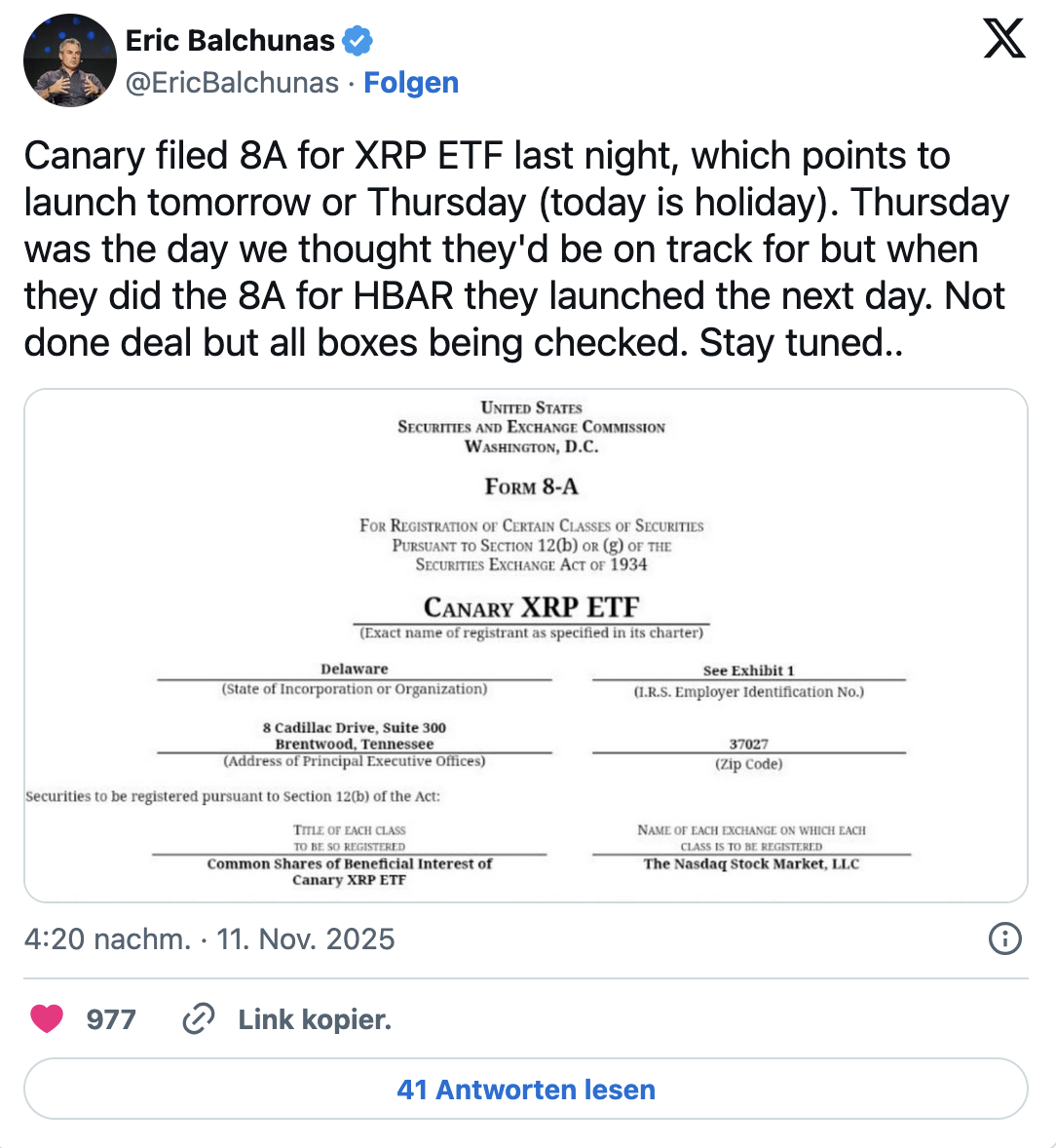Click the blue verified badge next to Eric Balchunas
1056x1148 pixels.
click(x=357, y=39)
